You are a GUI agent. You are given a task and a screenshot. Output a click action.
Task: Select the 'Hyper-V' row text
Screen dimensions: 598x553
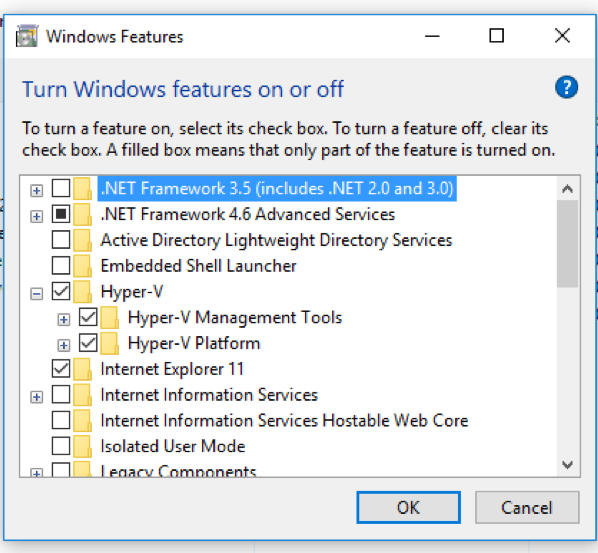132,292
